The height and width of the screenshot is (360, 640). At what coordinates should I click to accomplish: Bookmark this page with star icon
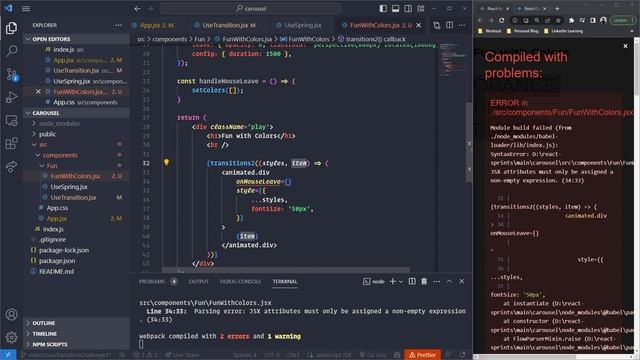[x=558, y=20]
